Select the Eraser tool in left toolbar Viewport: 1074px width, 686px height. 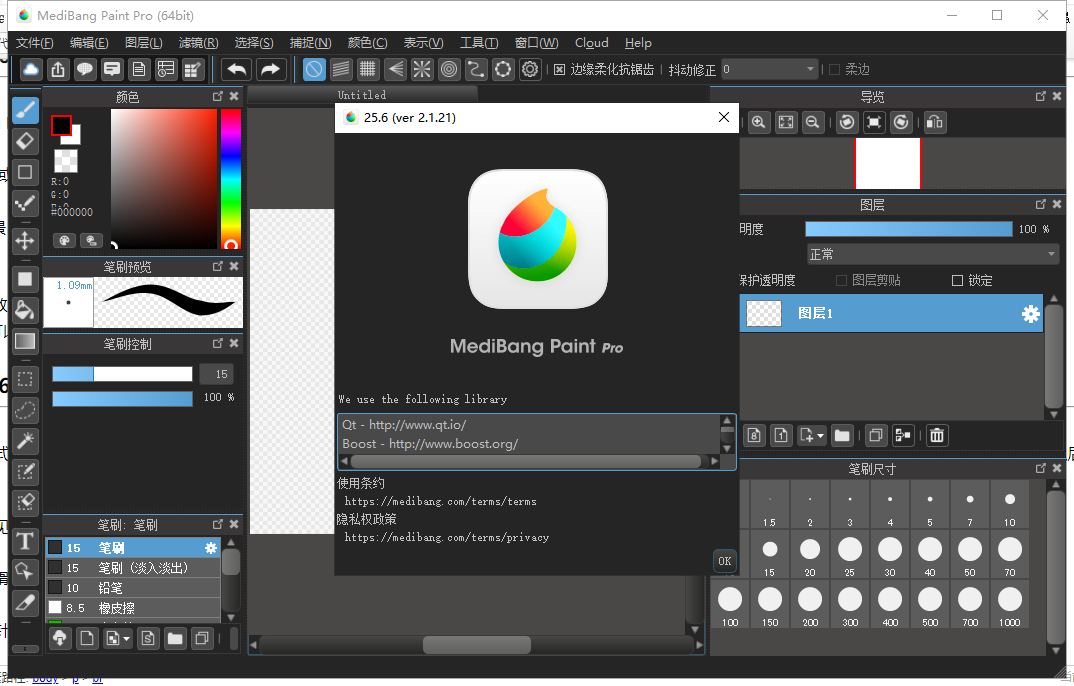[25, 141]
